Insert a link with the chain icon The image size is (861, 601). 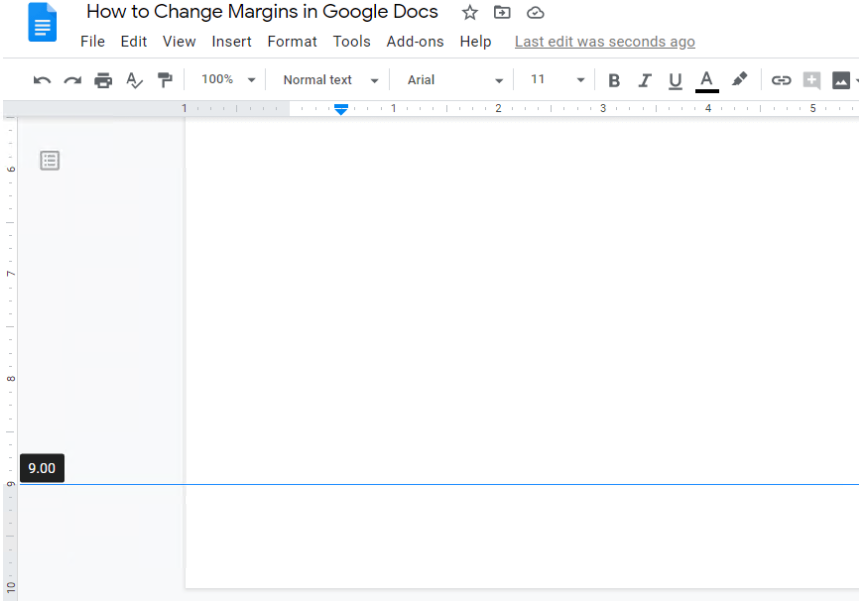click(781, 80)
